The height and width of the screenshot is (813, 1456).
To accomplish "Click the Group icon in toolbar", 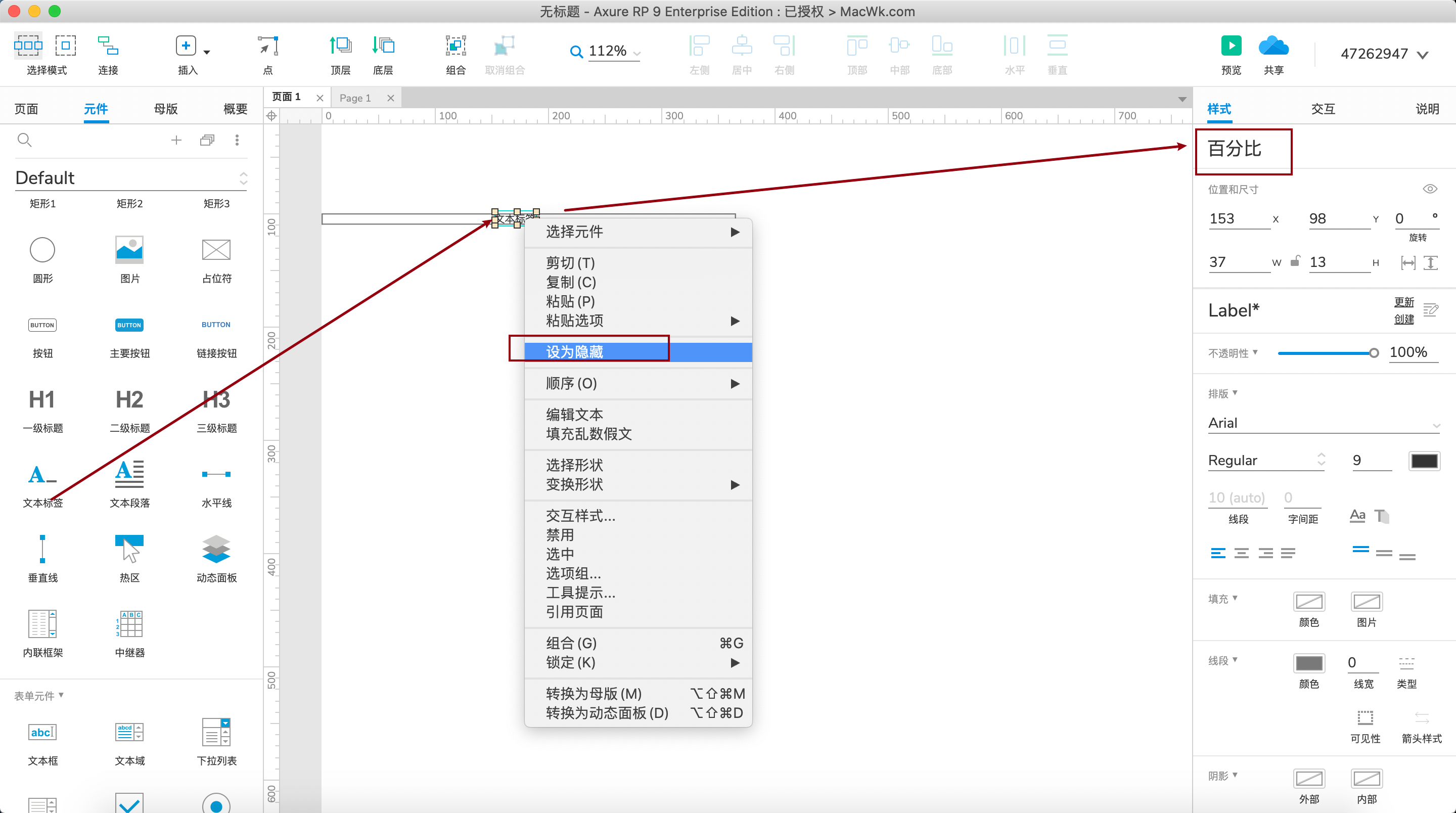I will click(x=456, y=45).
